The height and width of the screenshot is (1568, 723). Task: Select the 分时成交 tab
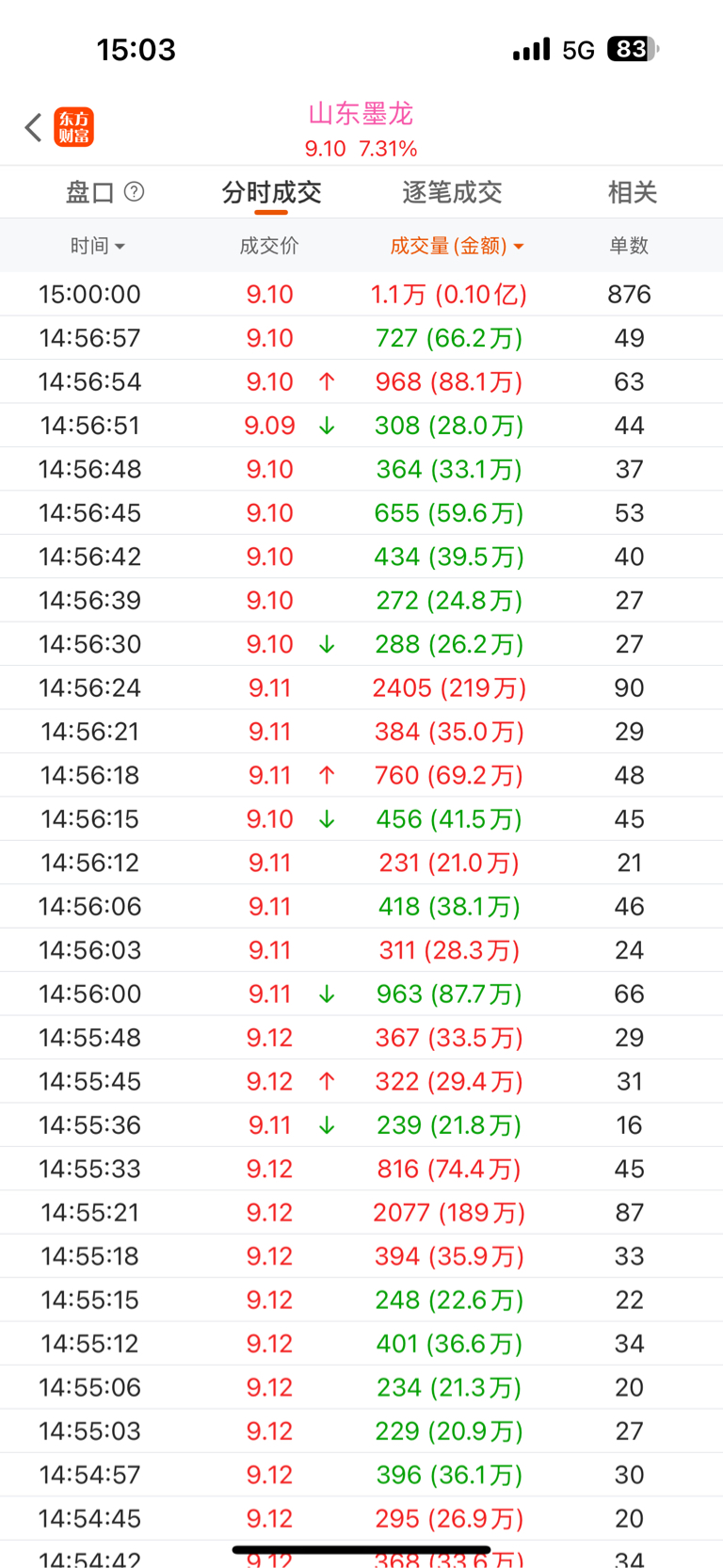pos(271,192)
